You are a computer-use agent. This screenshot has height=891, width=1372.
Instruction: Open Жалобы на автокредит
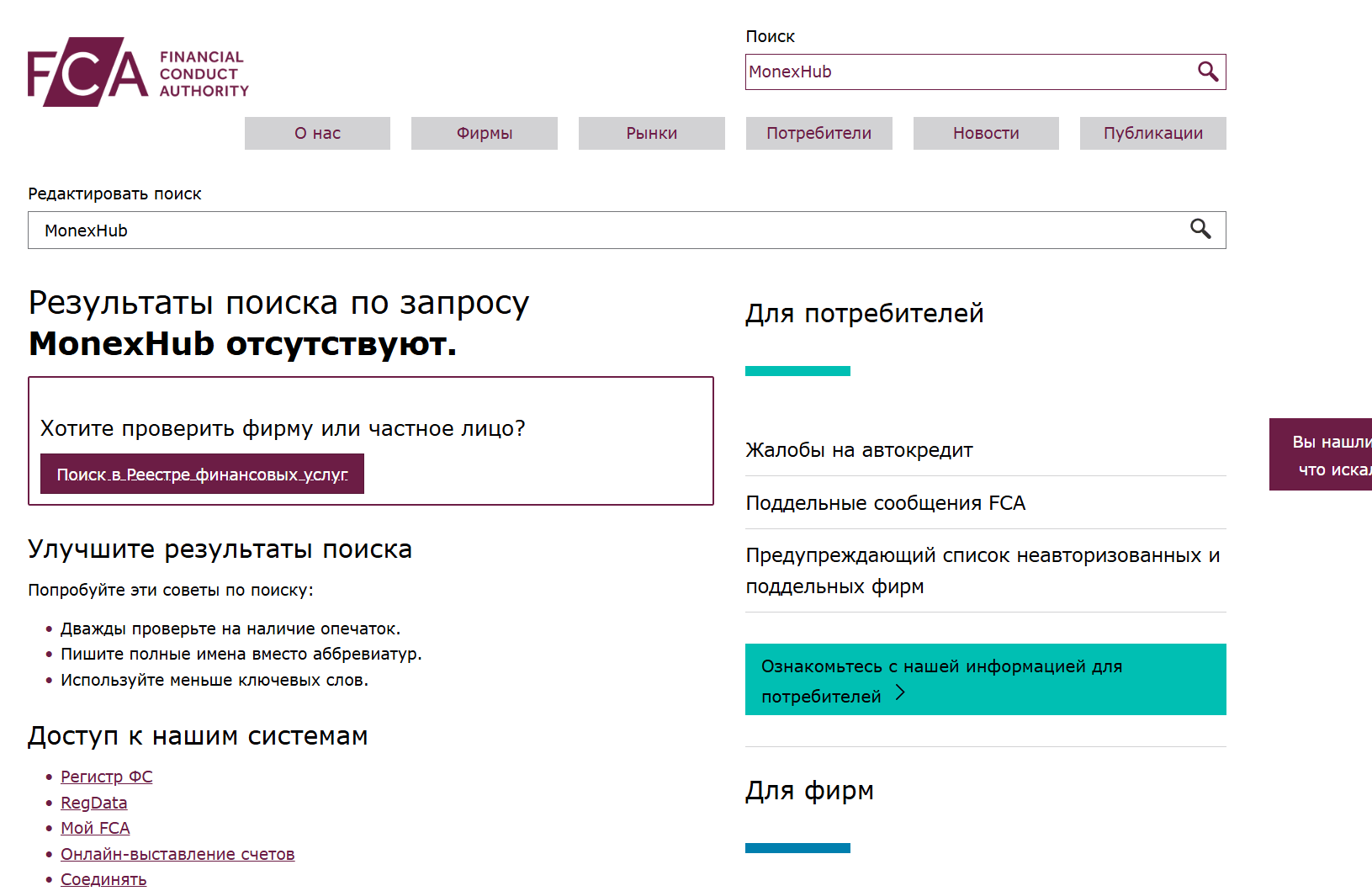point(858,449)
